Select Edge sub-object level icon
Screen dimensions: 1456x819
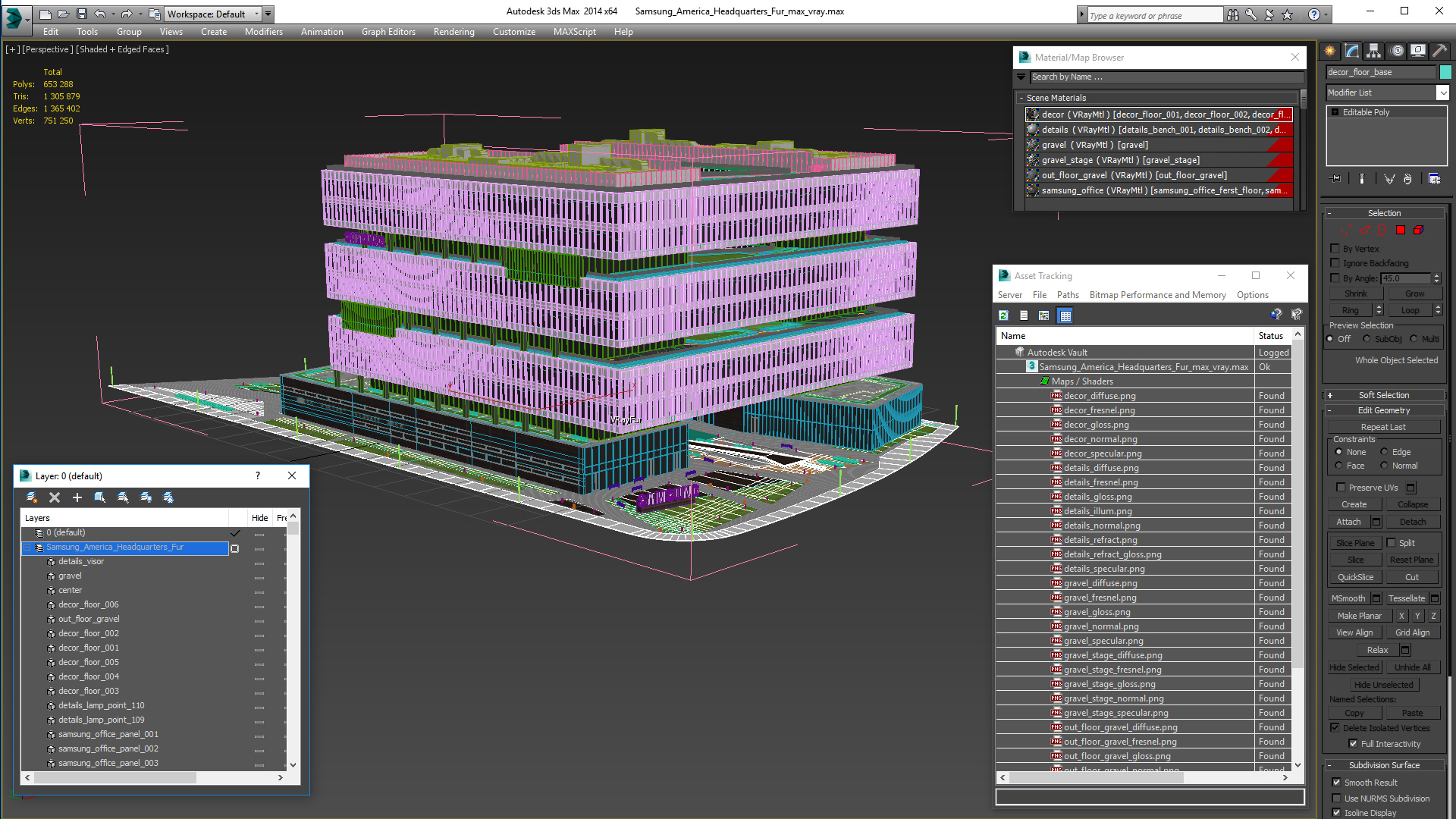[x=1363, y=230]
